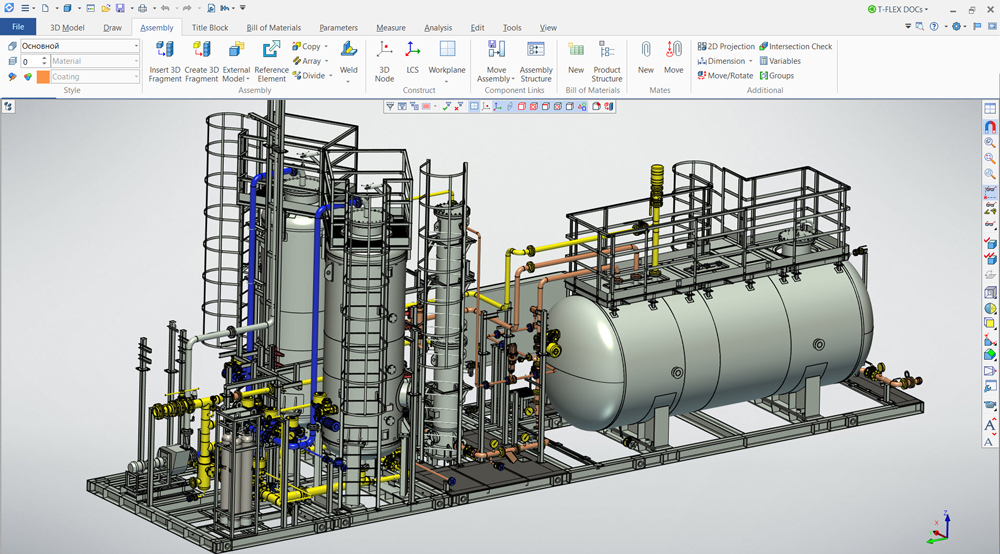Expand the Copy dropdown arrow

(327, 47)
